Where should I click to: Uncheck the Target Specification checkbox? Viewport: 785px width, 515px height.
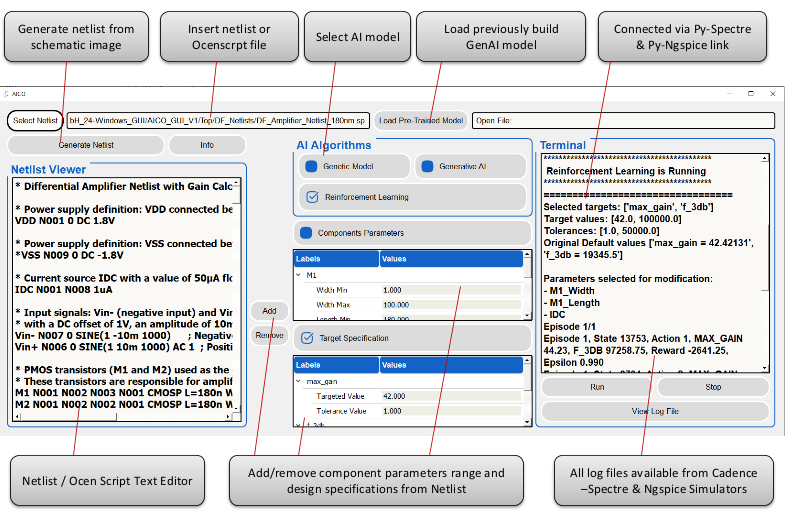coord(305,338)
